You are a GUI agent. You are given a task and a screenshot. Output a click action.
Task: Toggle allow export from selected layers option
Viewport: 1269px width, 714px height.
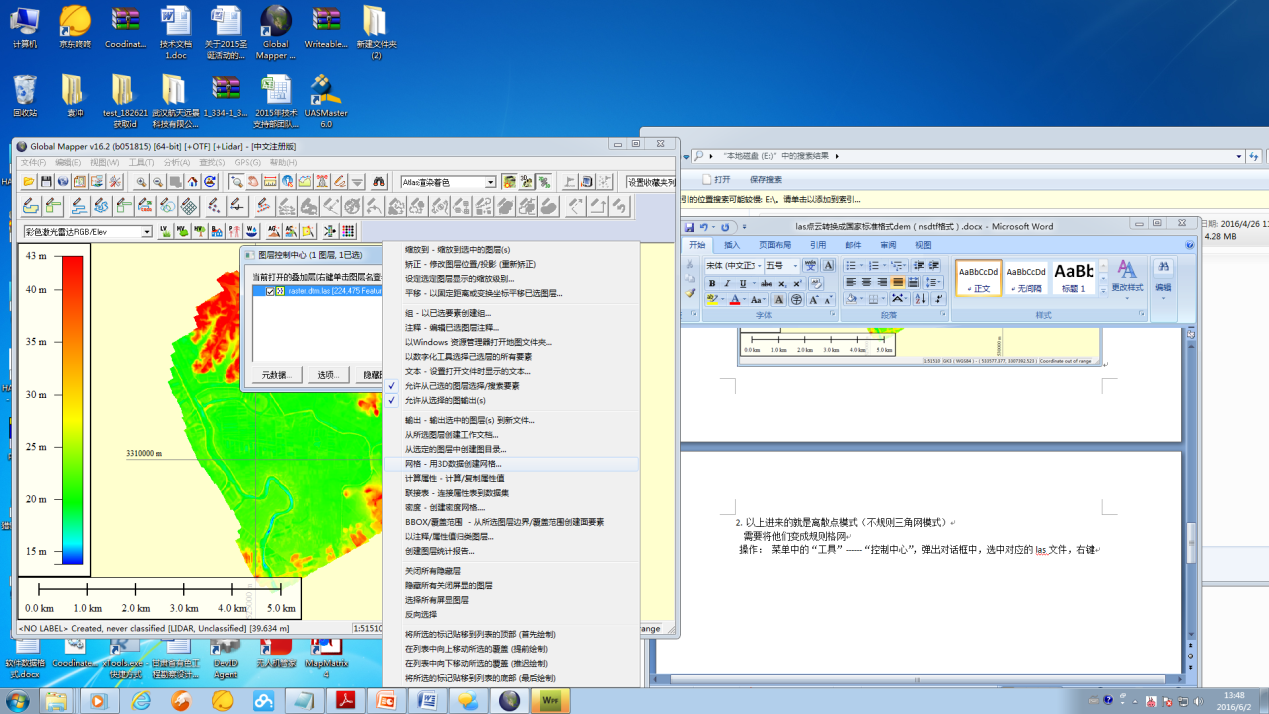511,400
